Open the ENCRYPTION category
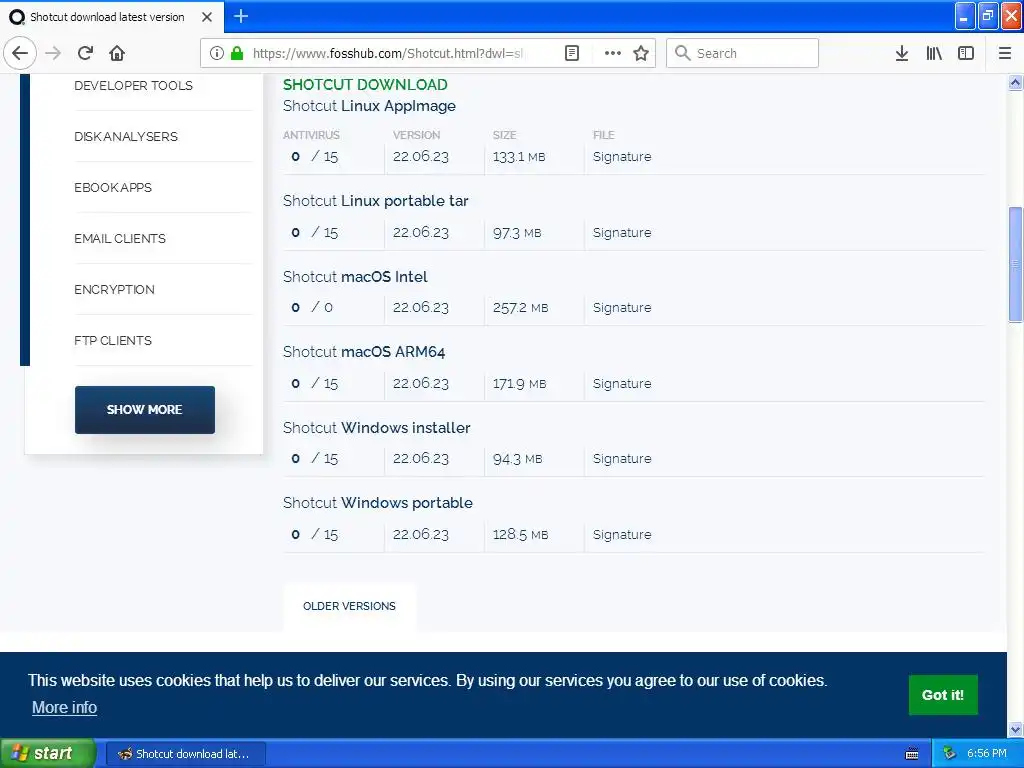The width and height of the screenshot is (1024, 768). [x=114, y=289]
